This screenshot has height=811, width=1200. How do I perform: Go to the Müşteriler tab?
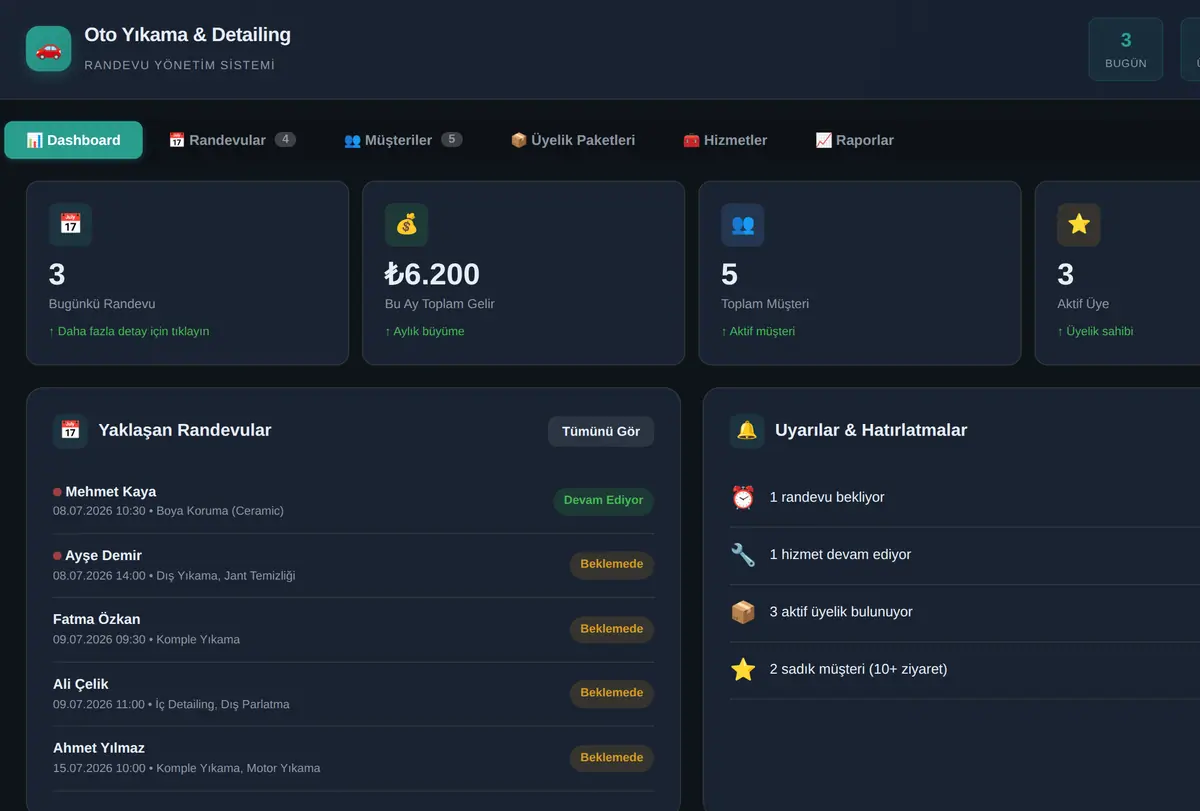403,140
